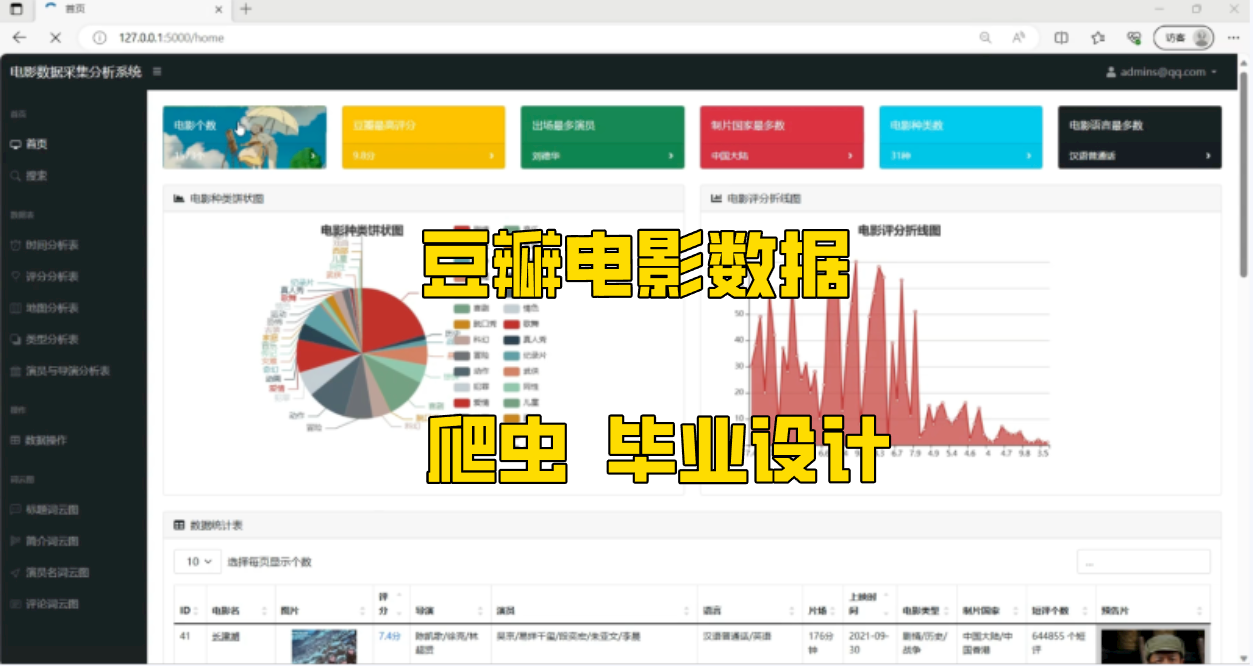Sort table by 语言 column
Viewport: 1253px width, 666px height.
coord(751,610)
